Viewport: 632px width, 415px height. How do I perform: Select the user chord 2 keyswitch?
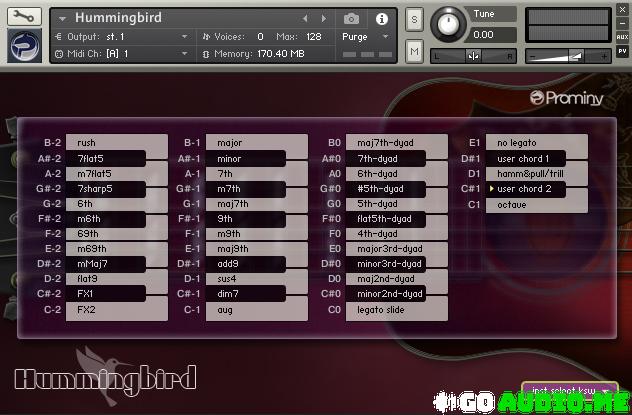coord(526,189)
